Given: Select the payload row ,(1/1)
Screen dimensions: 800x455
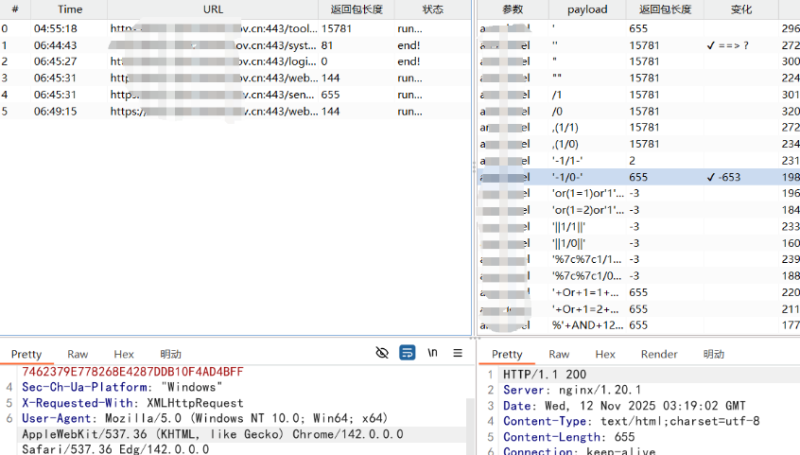Looking at the screenshot, I should click(x=638, y=128).
